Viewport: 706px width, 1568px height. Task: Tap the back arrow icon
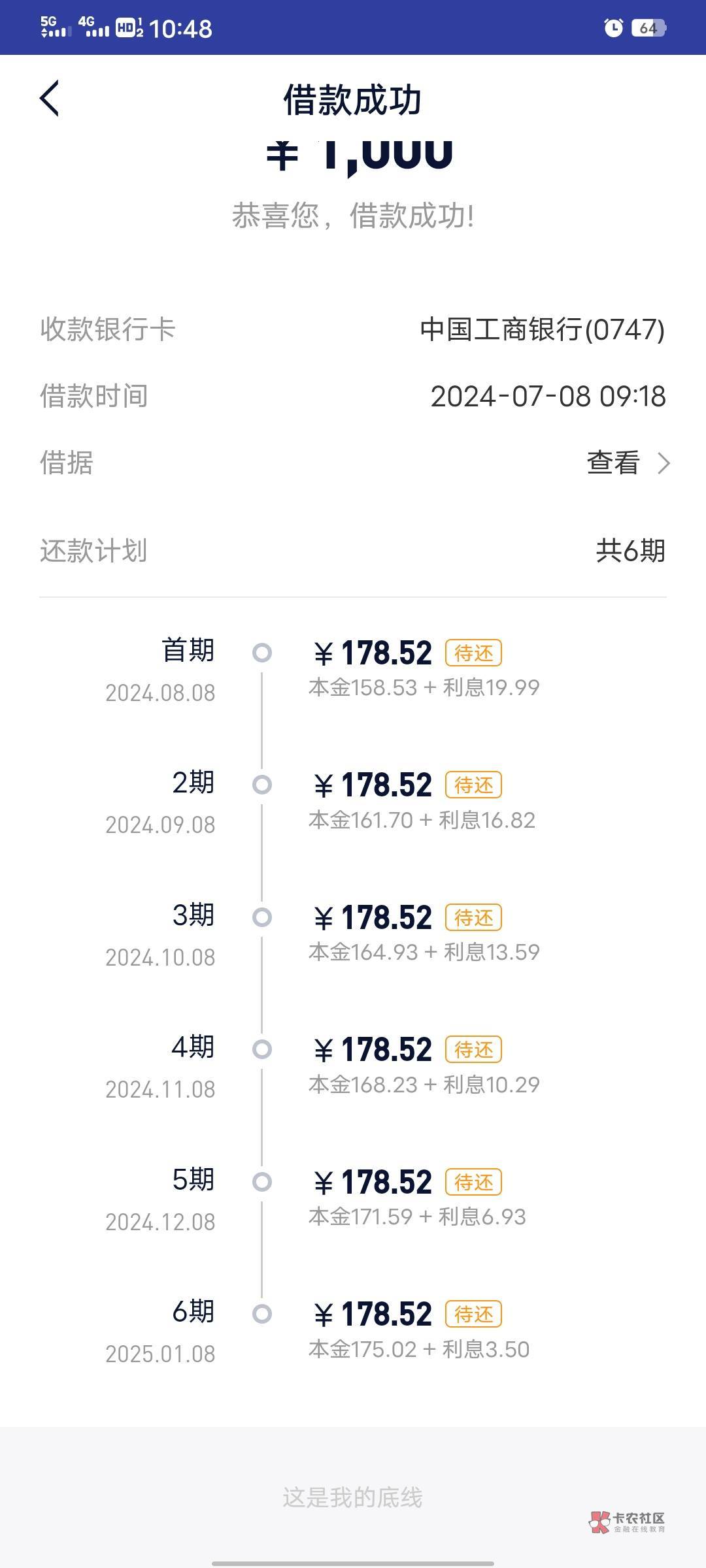(x=50, y=99)
